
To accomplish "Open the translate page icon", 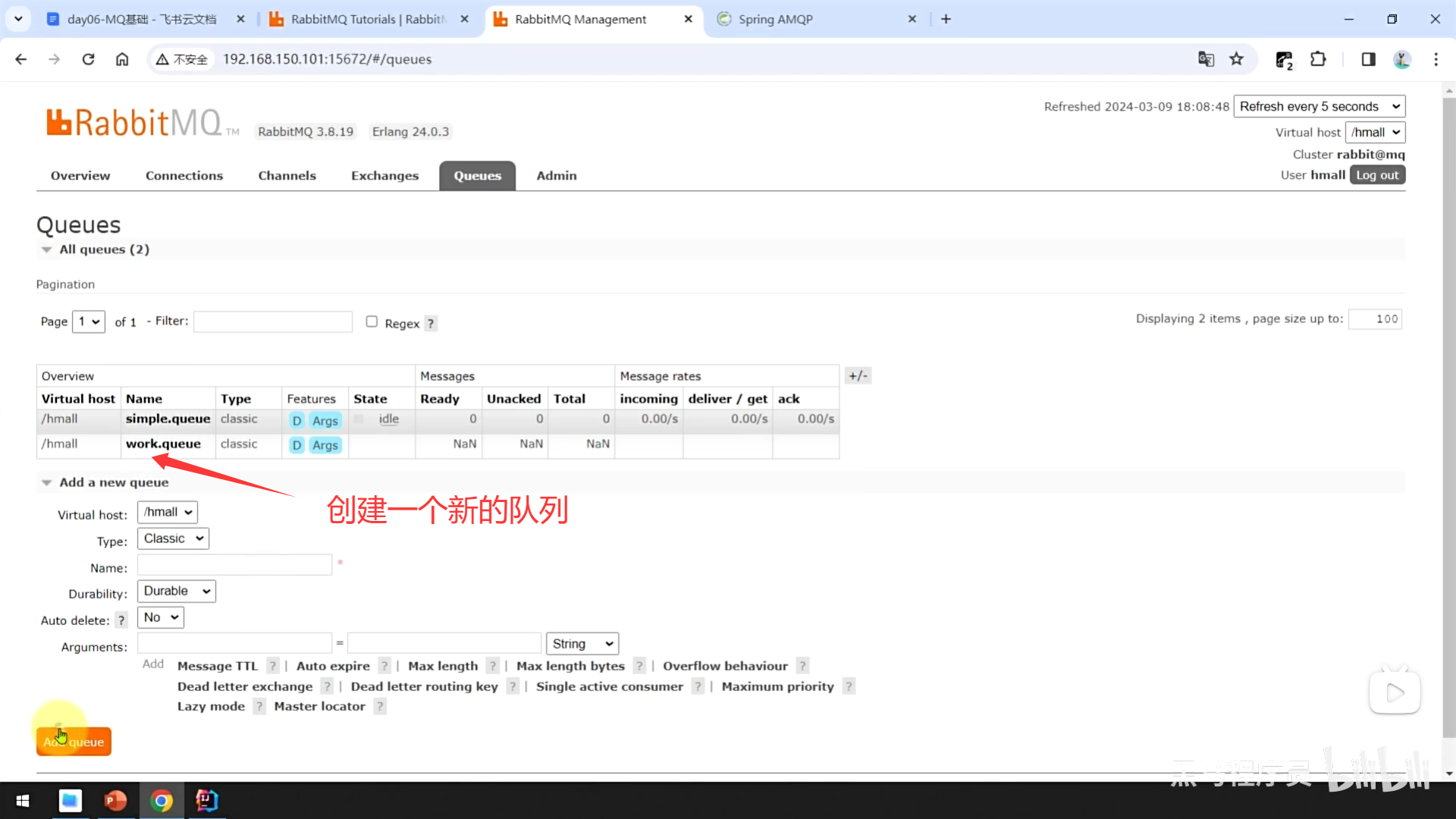I will coord(1206,59).
